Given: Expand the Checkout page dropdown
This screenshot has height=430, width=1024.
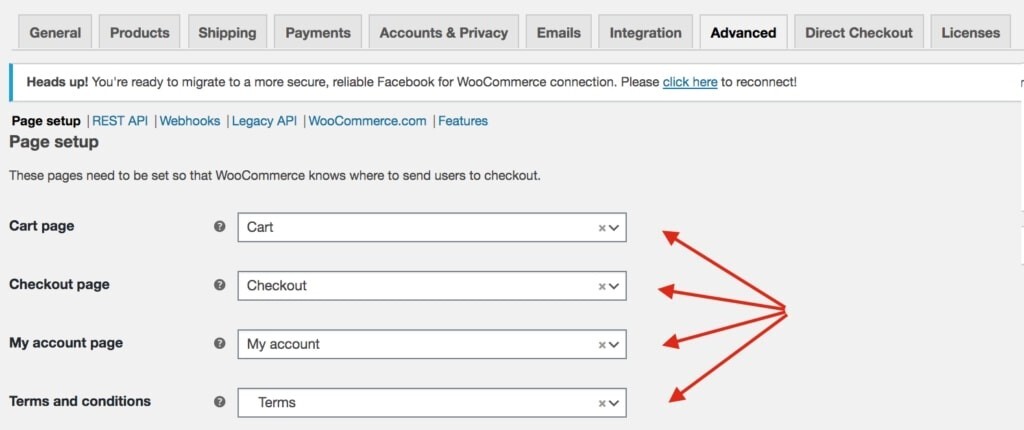Looking at the screenshot, I should point(615,286).
